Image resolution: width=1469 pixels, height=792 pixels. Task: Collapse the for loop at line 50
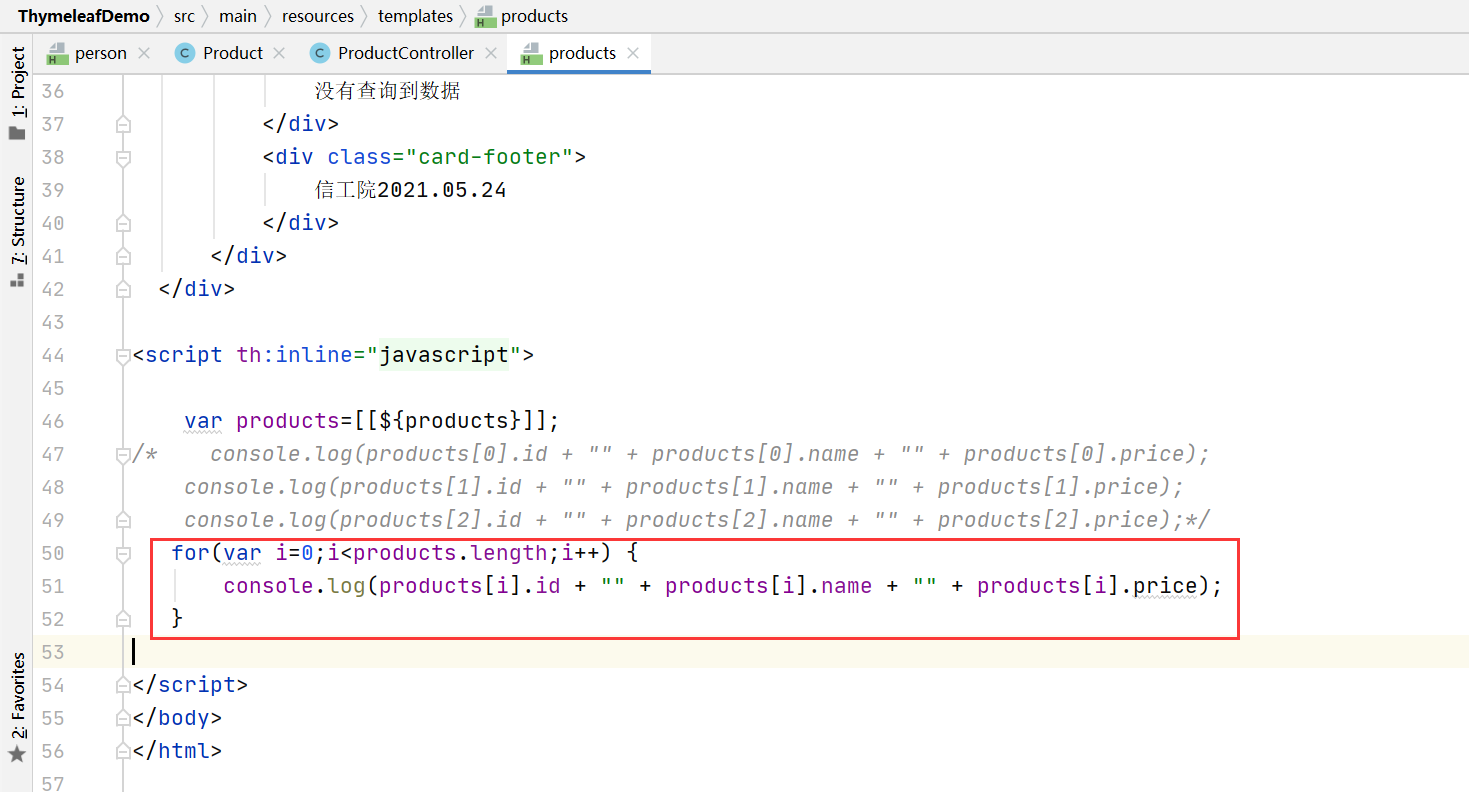click(123, 553)
